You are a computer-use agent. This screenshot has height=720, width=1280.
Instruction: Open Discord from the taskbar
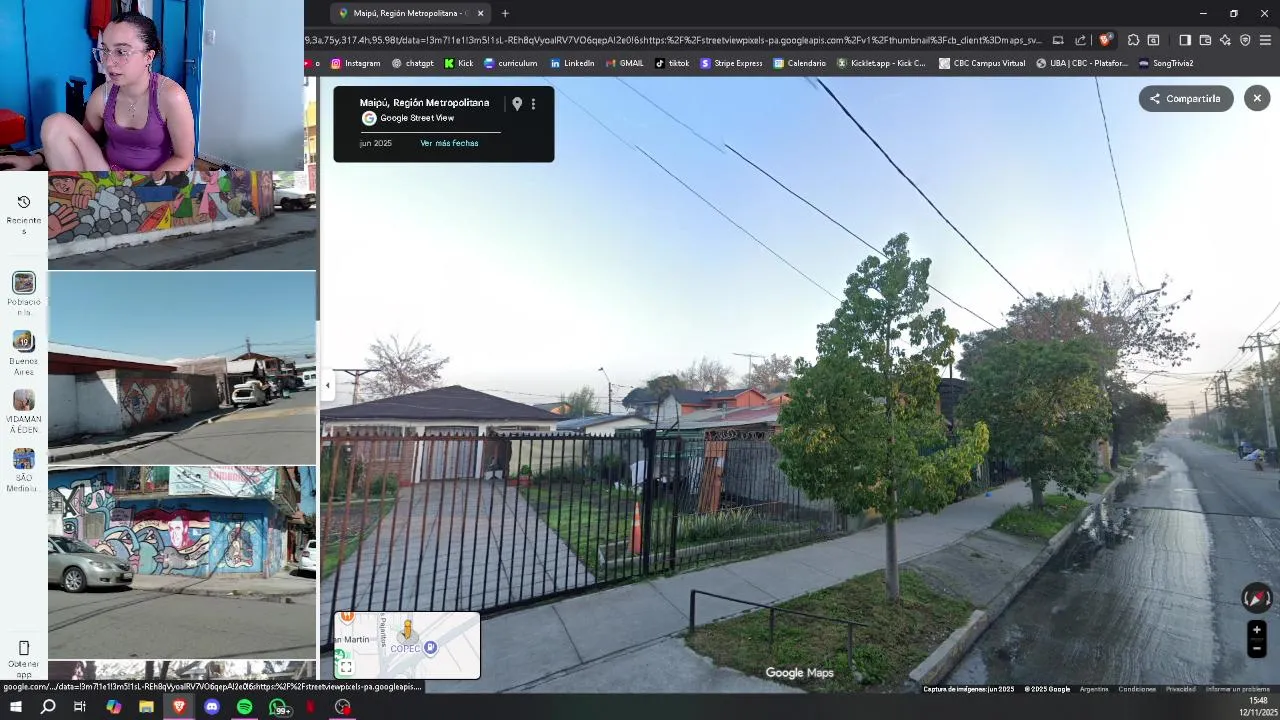(x=212, y=707)
